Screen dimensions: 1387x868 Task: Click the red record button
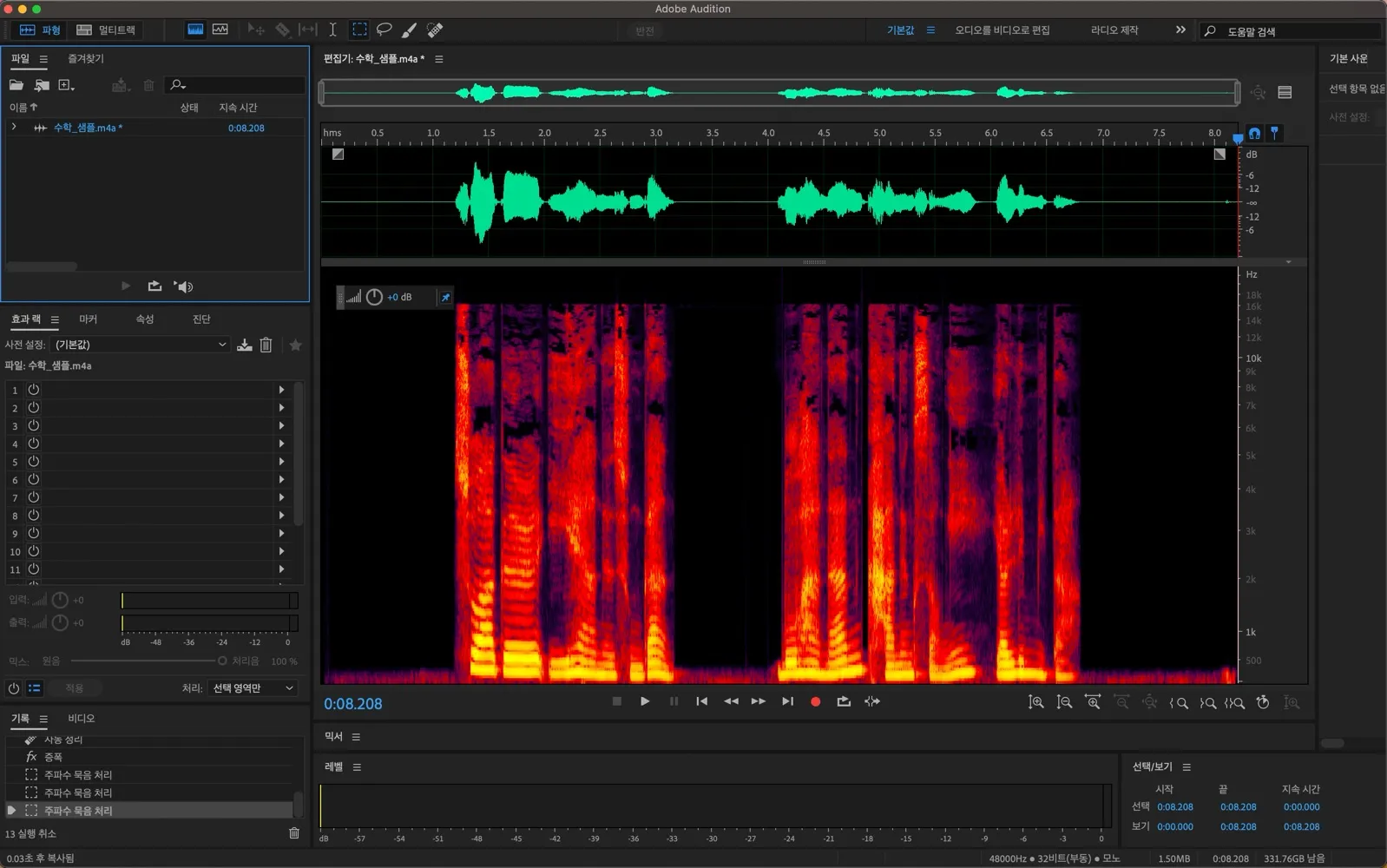click(x=815, y=701)
